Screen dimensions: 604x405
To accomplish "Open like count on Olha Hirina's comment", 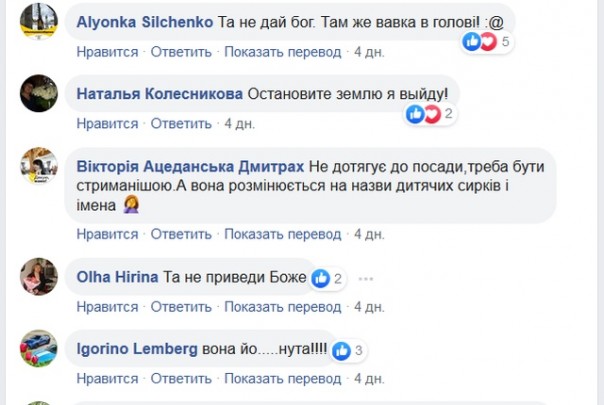I will point(328,278).
